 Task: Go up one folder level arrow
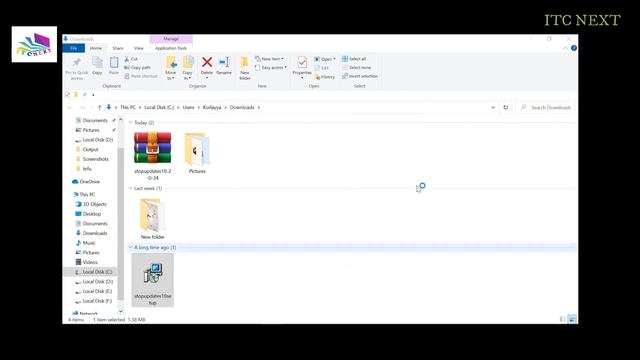(100, 107)
